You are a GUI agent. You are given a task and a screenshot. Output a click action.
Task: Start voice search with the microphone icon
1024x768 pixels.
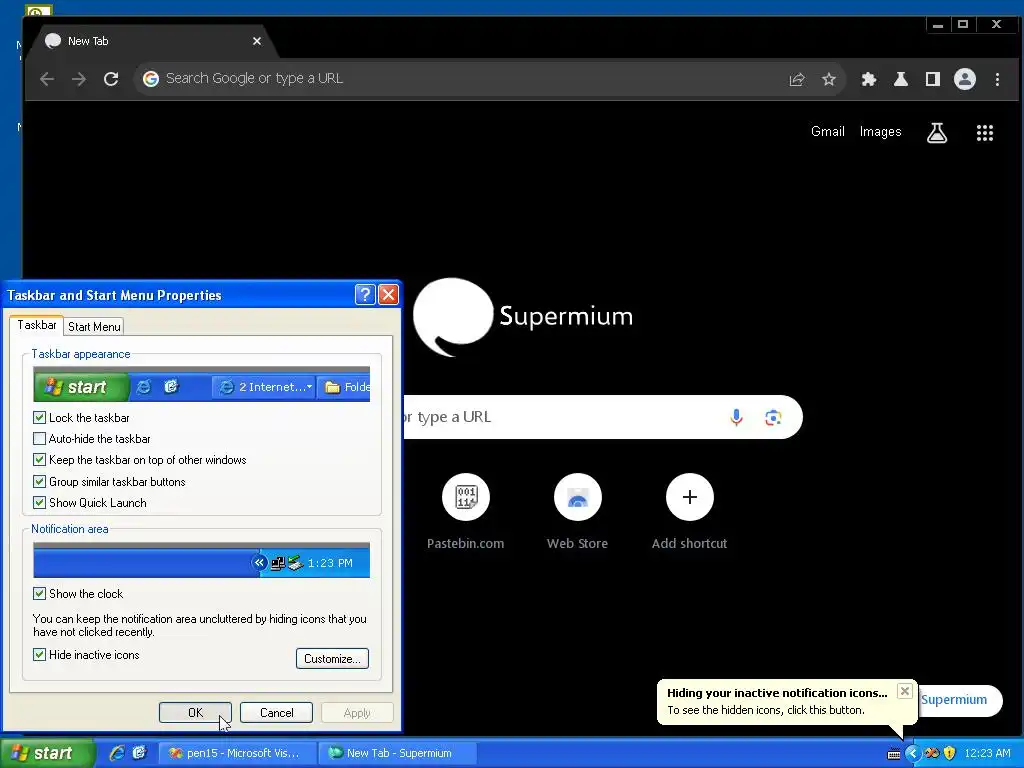[x=736, y=417]
